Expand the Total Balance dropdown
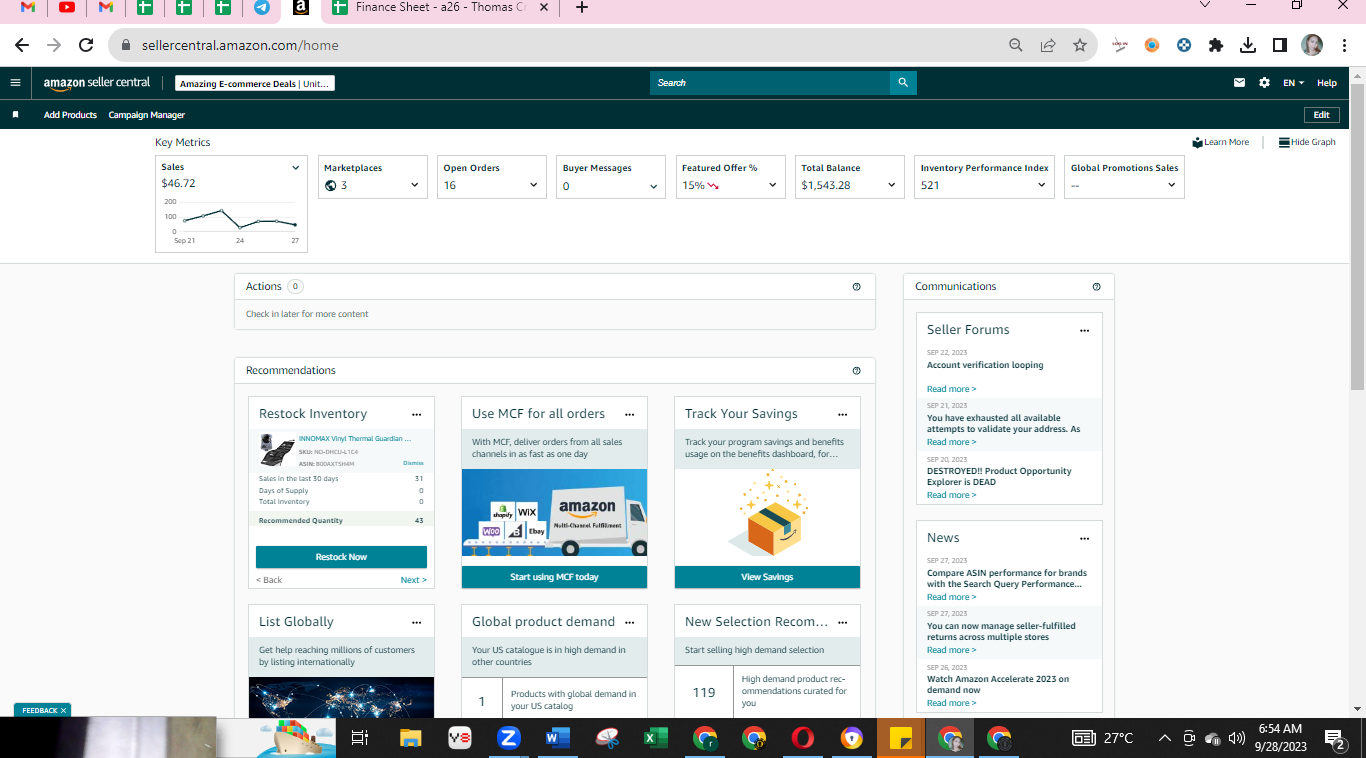The width and height of the screenshot is (1366, 758). [892, 185]
